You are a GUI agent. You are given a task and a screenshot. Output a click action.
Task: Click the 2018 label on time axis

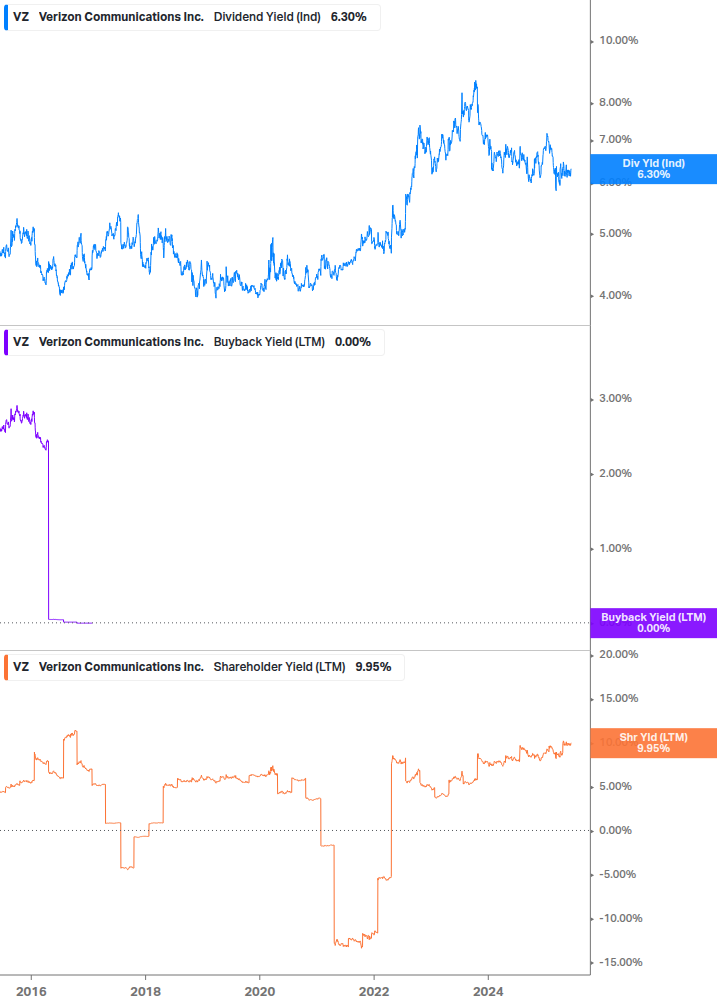[x=145, y=992]
